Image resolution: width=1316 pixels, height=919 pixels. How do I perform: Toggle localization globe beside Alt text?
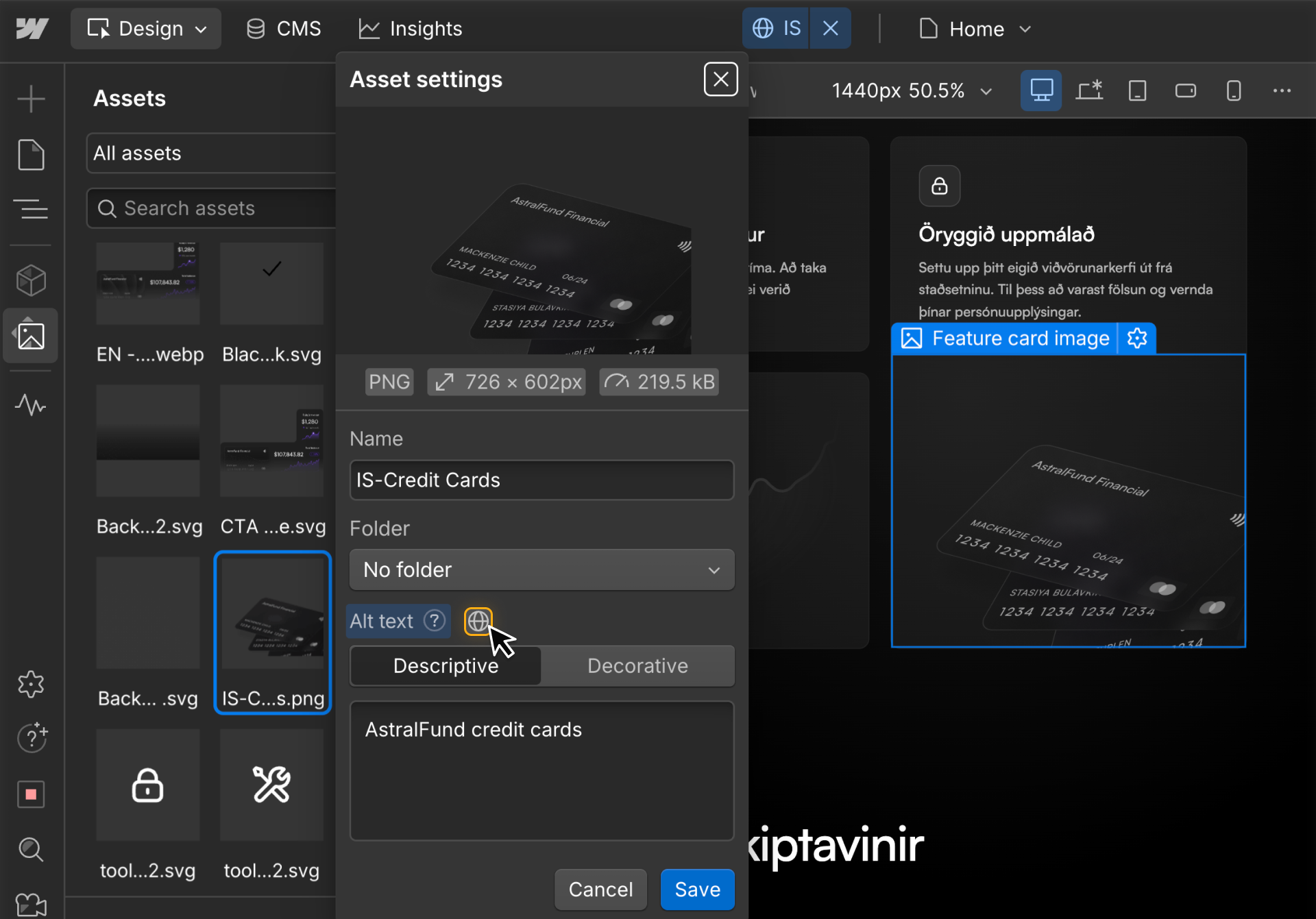[478, 621]
